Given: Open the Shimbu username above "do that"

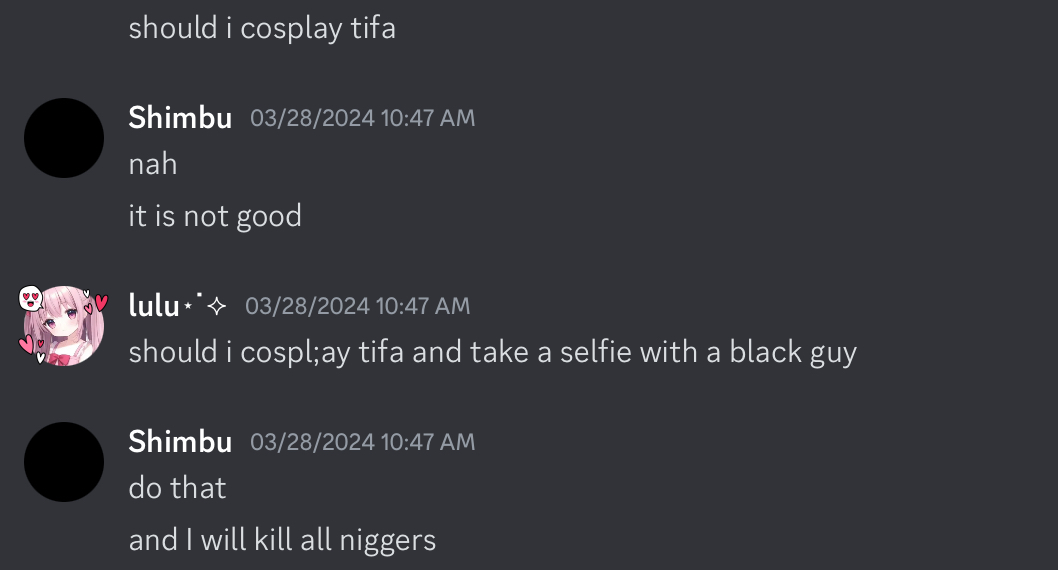Looking at the screenshot, I should tap(180, 442).
